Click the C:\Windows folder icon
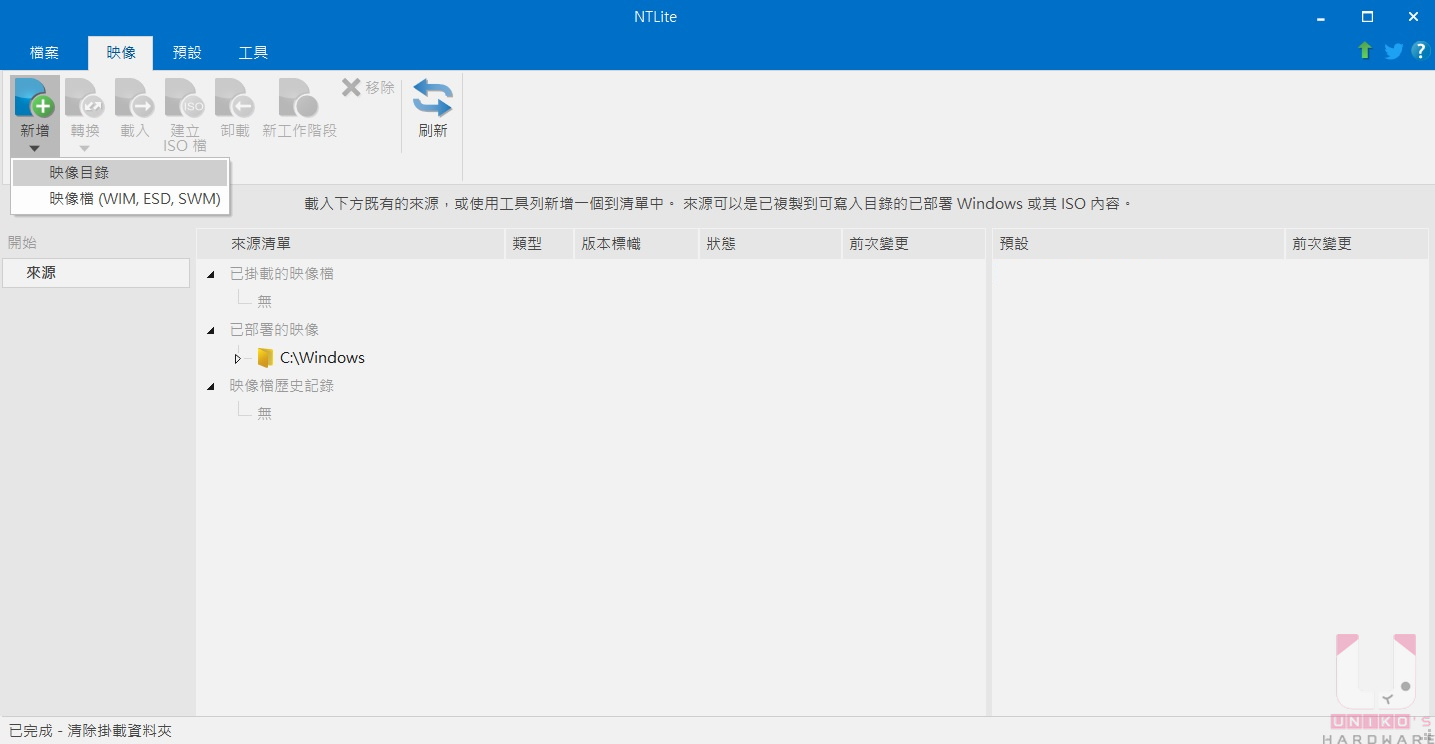Screen dimensions: 1435x744 point(265,358)
